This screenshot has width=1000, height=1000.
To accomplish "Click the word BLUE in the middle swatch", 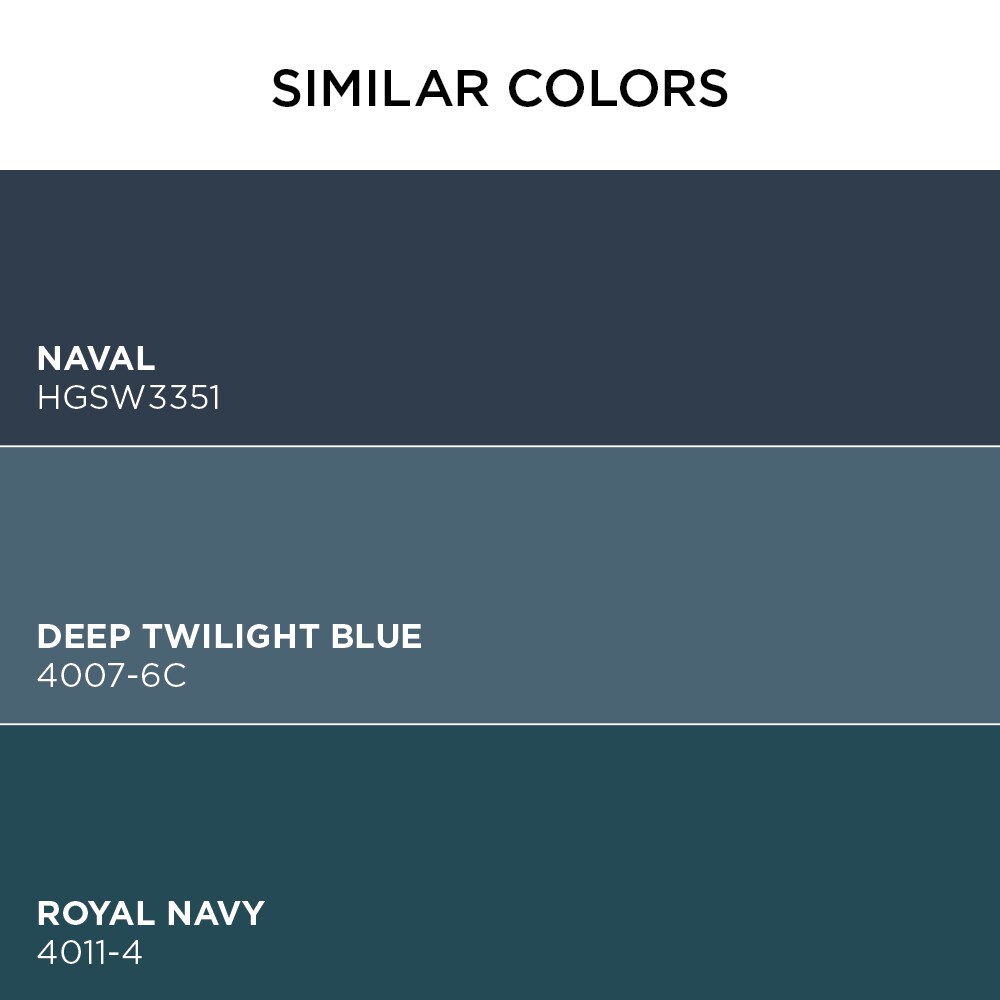I will coord(376,636).
